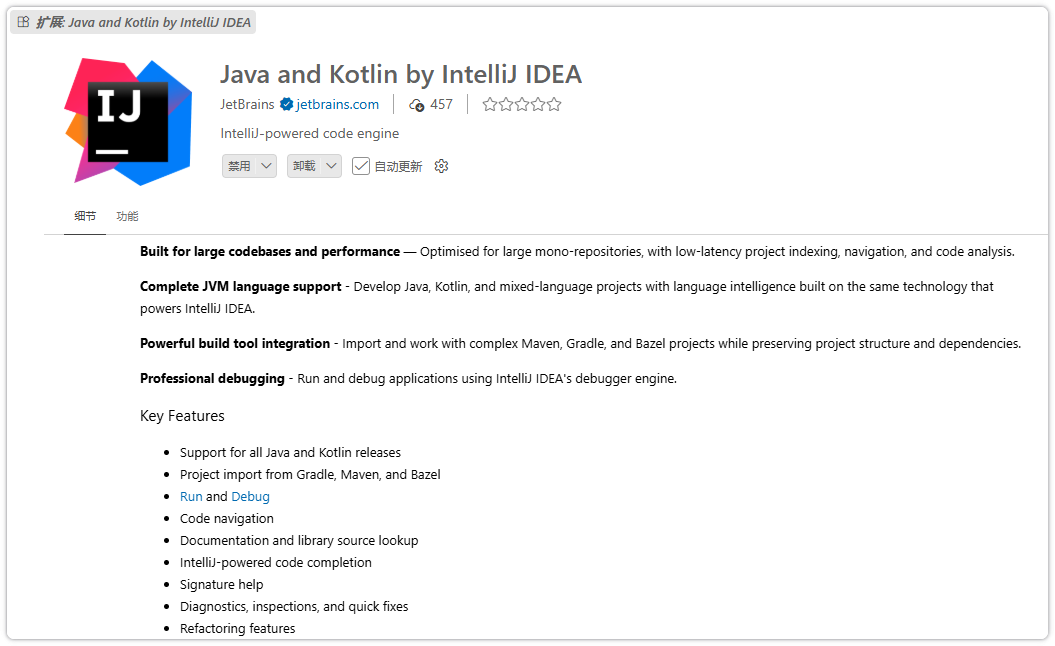
Task: Click the 禁用 button
Action: point(240,166)
